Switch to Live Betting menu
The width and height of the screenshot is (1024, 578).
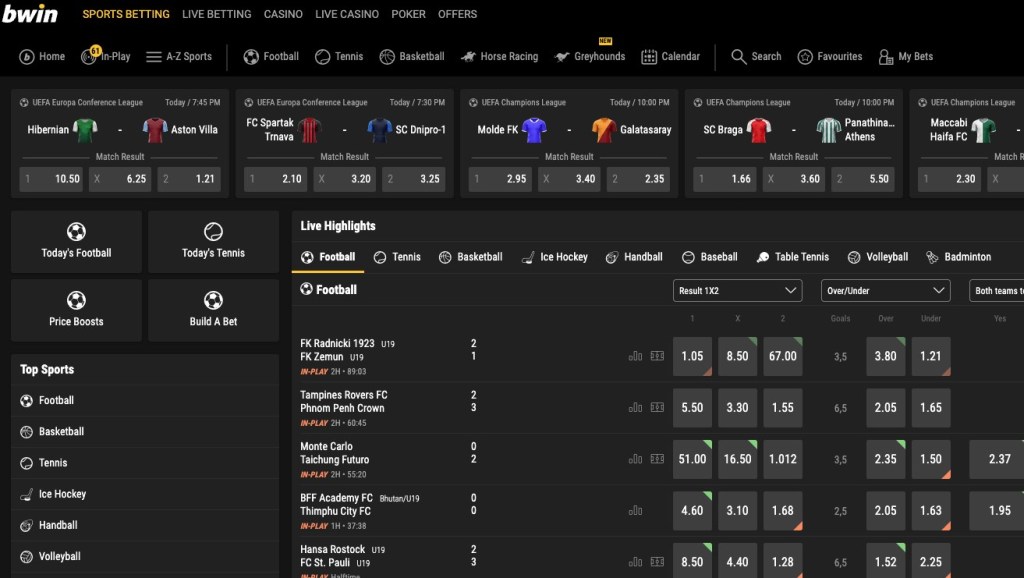click(x=216, y=14)
